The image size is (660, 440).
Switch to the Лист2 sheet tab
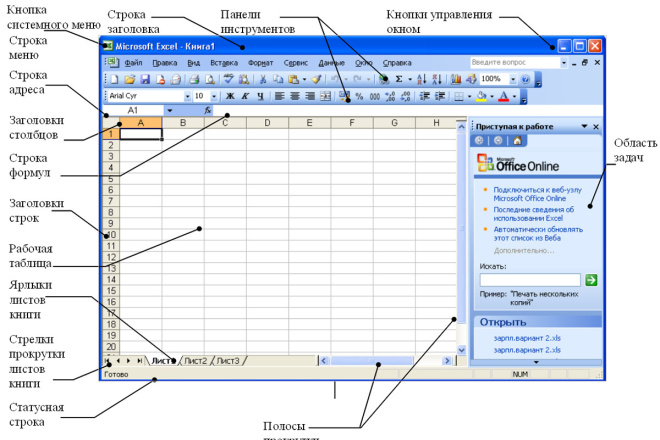click(196, 361)
